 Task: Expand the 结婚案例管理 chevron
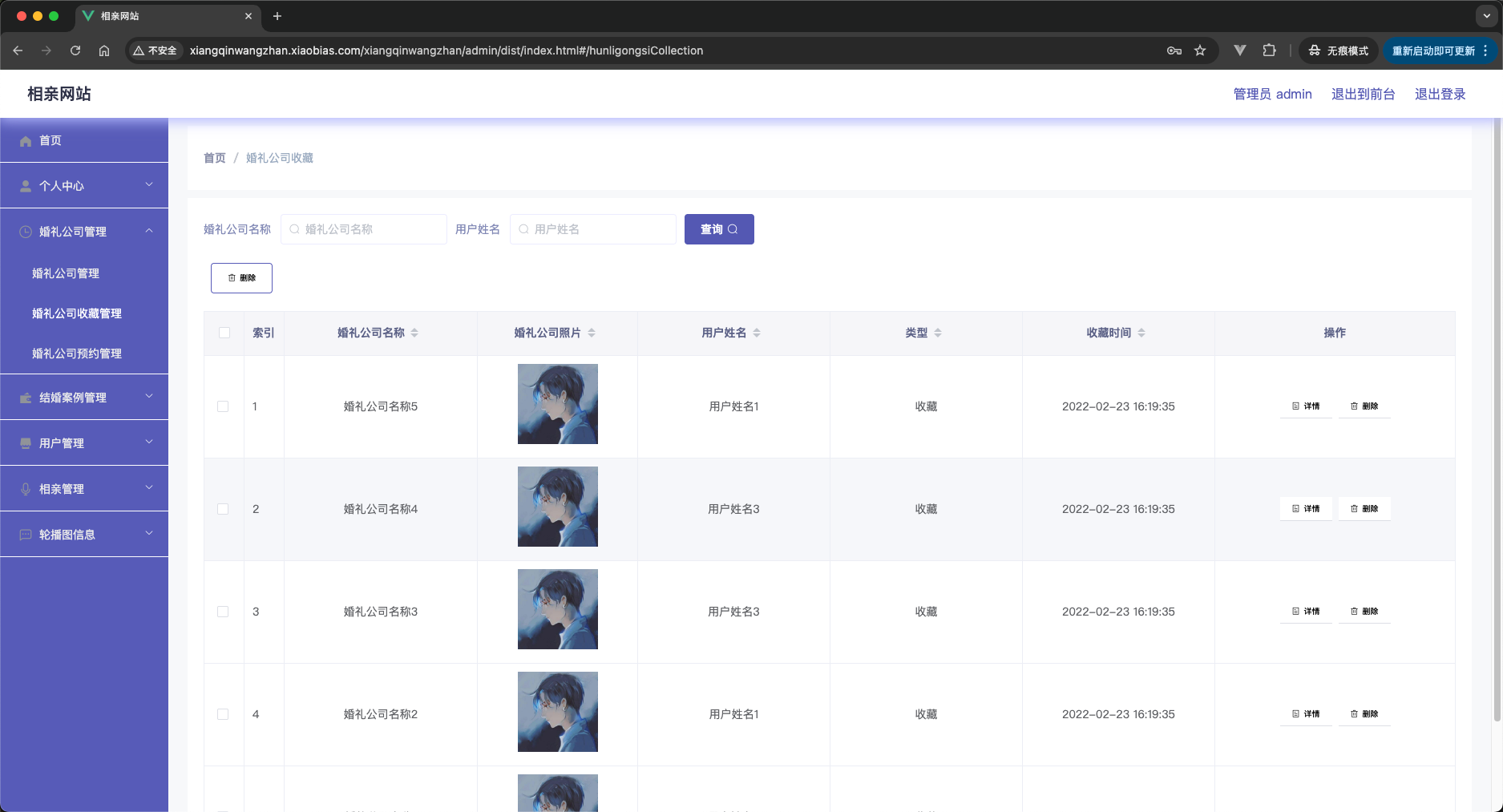tap(149, 397)
